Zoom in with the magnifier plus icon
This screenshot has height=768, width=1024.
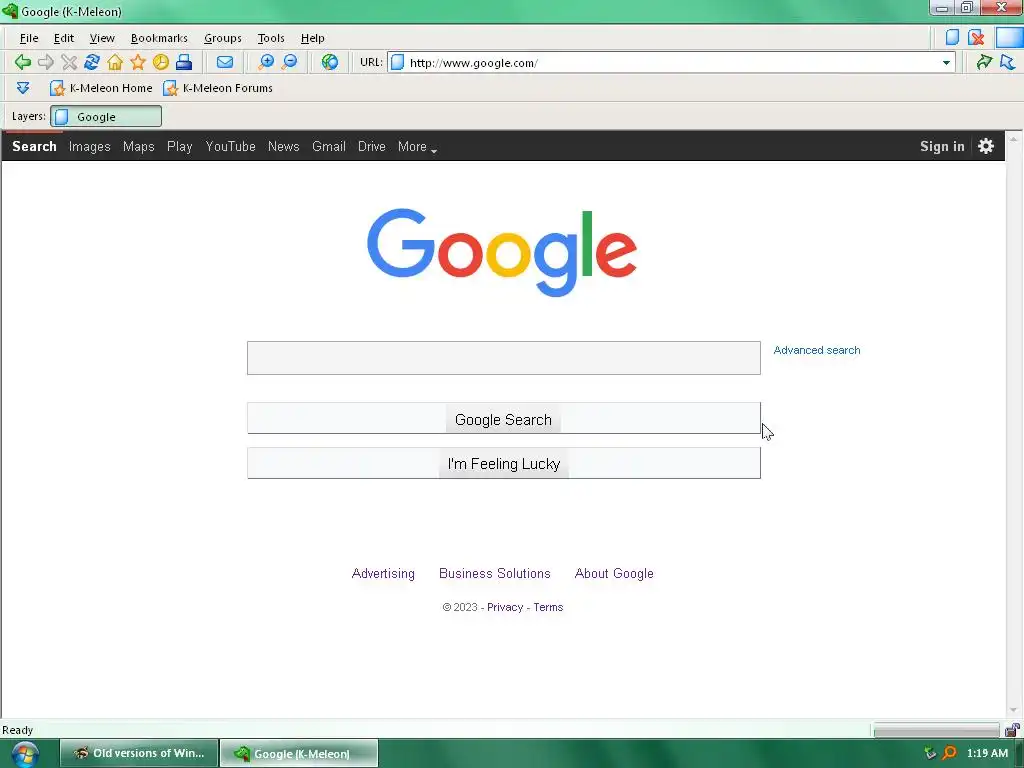[266, 62]
